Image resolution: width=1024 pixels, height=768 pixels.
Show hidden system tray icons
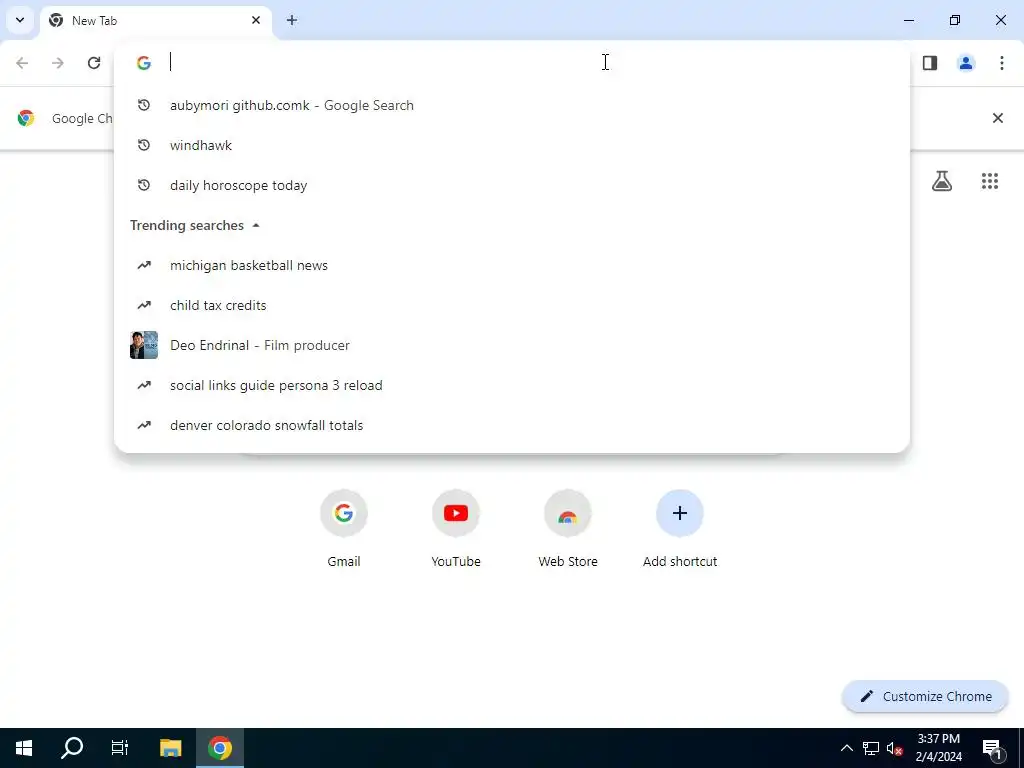[846, 748]
